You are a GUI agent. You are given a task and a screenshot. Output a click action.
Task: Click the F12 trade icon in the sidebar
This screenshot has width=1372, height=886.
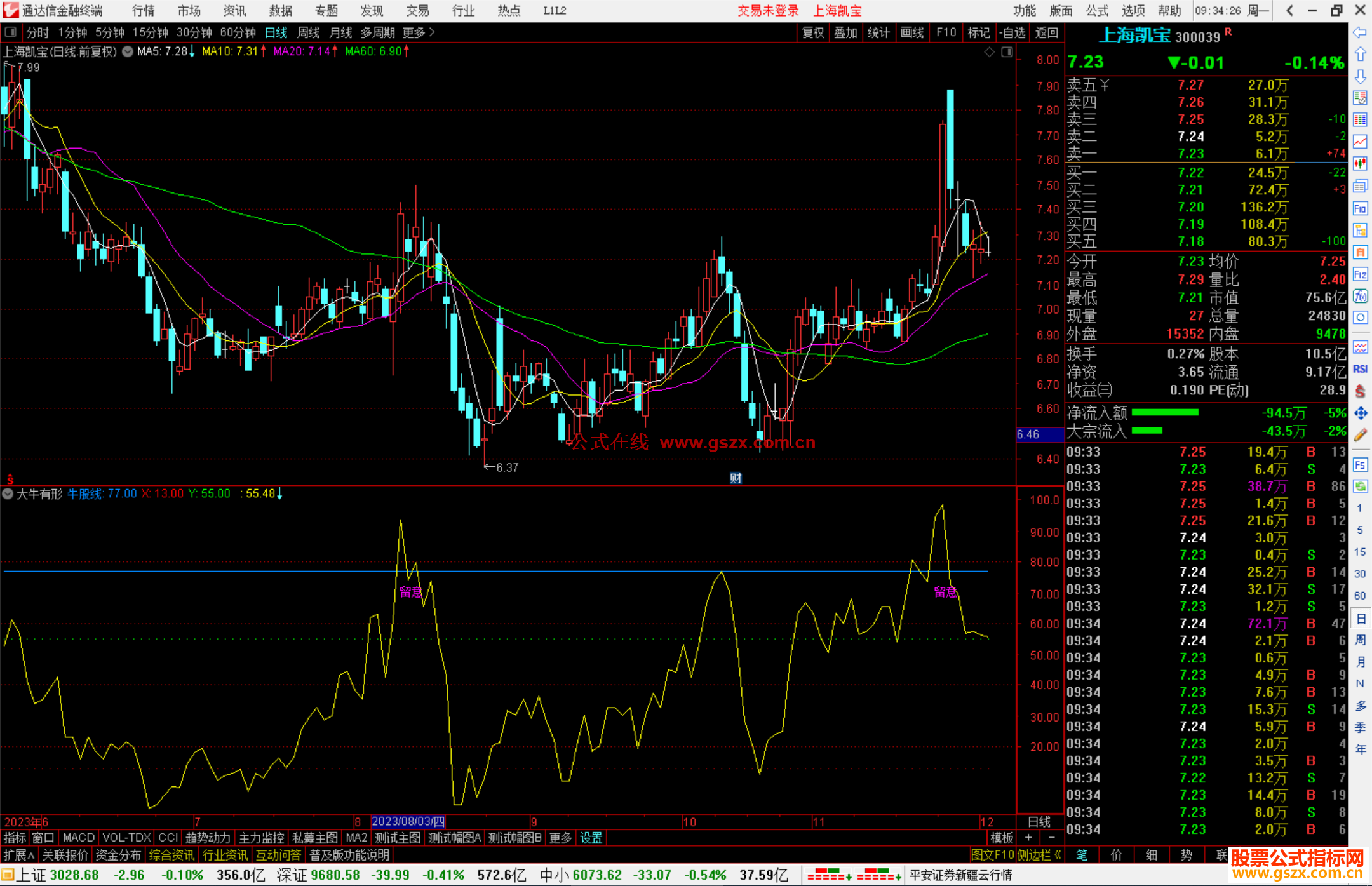coord(1360,274)
